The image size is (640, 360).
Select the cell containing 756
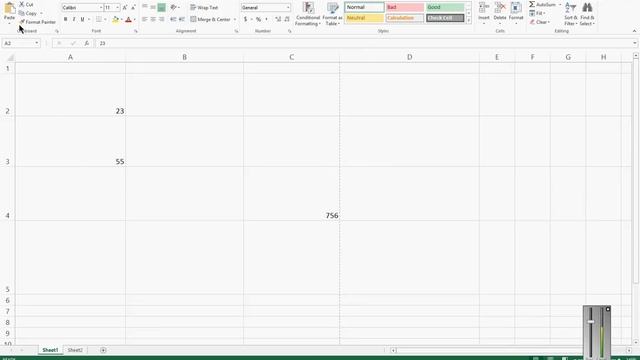(291, 193)
